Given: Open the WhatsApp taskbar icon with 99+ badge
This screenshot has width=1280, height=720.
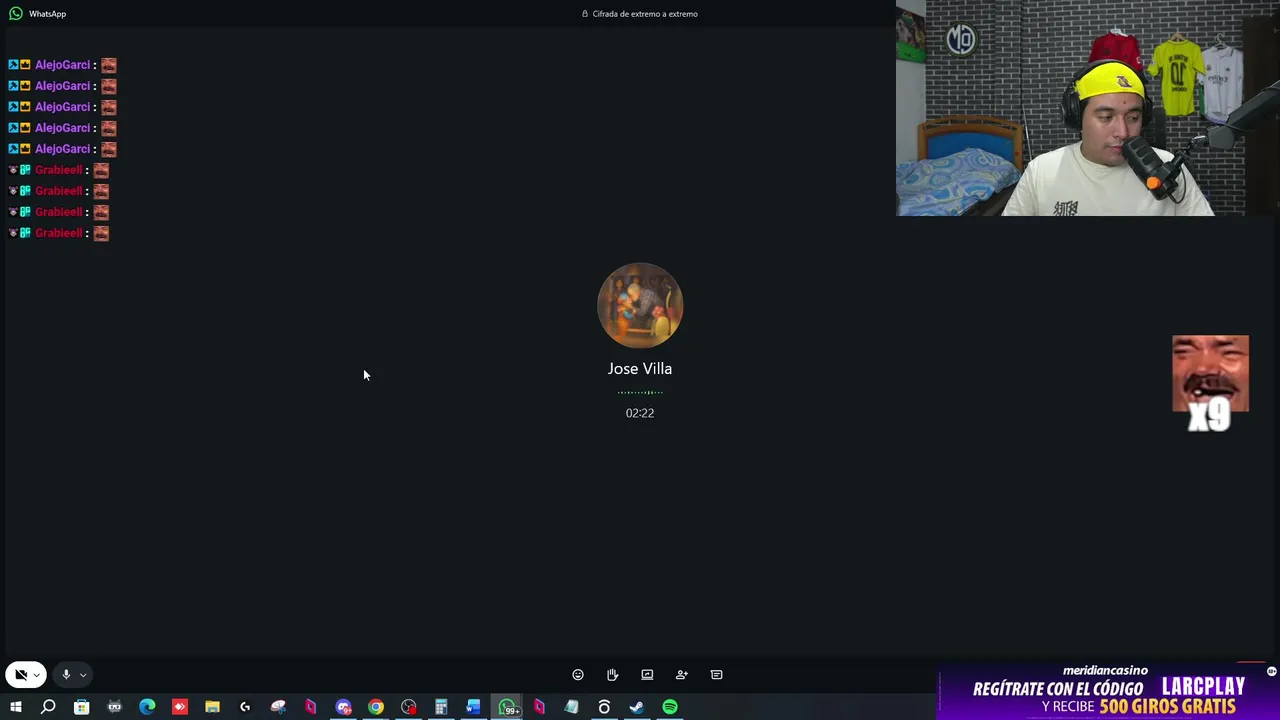Looking at the screenshot, I should [507, 707].
